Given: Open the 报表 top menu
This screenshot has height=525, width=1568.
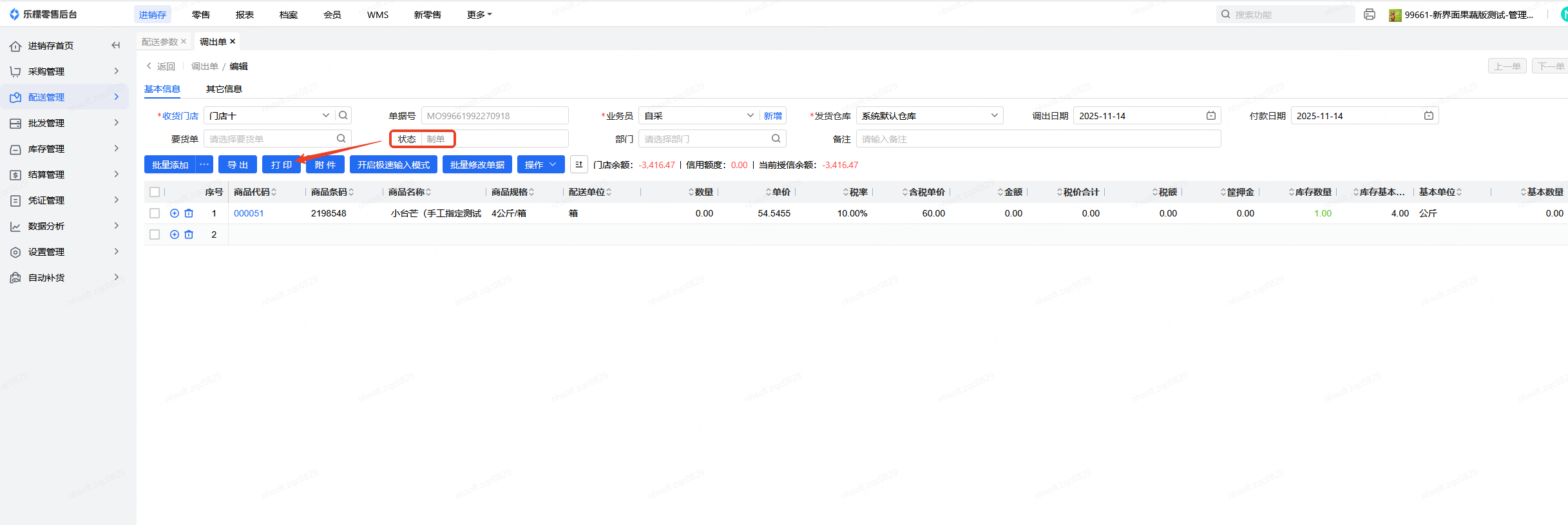Looking at the screenshot, I should [245, 14].
